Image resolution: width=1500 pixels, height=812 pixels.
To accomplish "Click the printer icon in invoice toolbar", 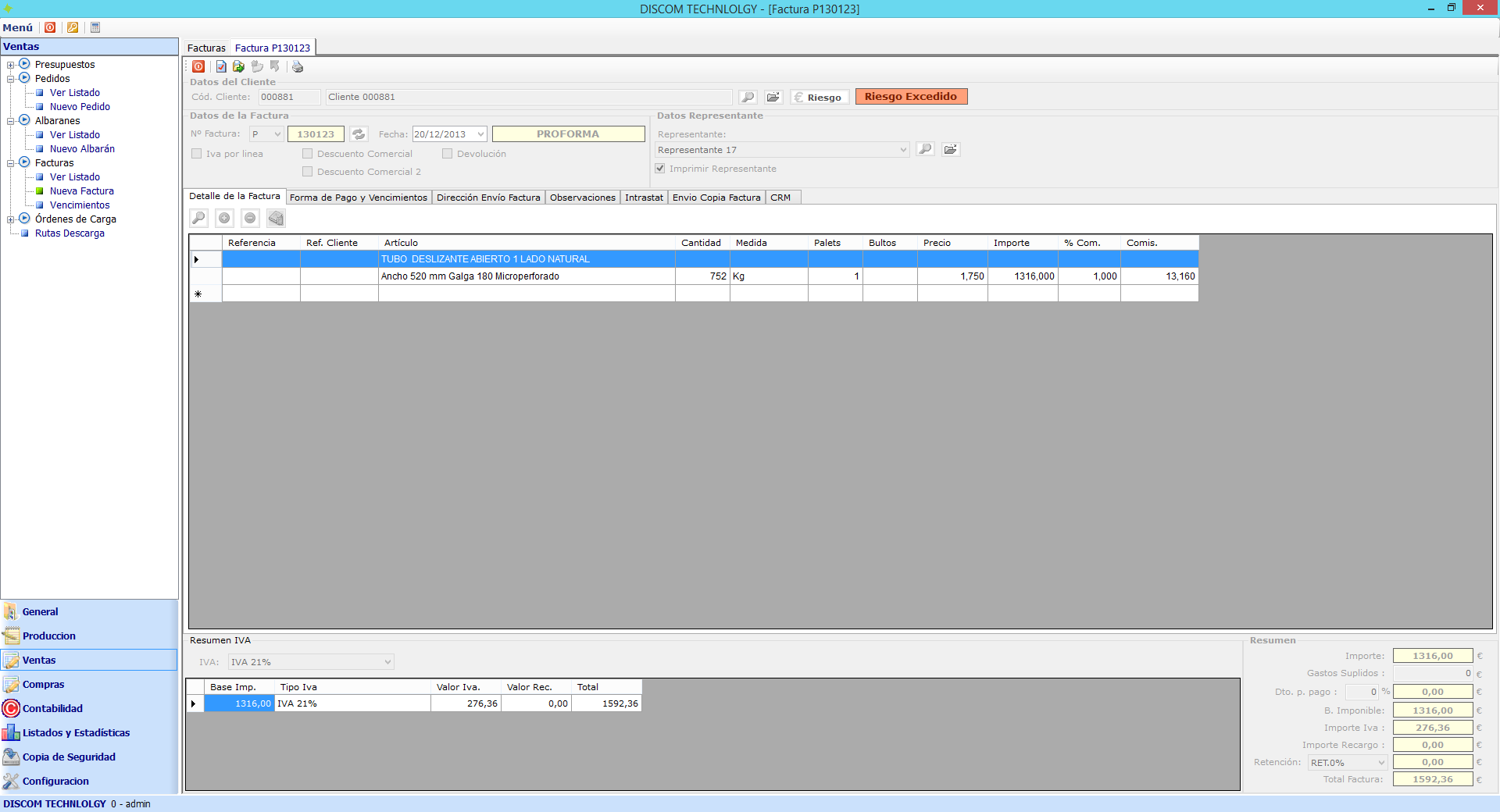I will tap(298, 67).
